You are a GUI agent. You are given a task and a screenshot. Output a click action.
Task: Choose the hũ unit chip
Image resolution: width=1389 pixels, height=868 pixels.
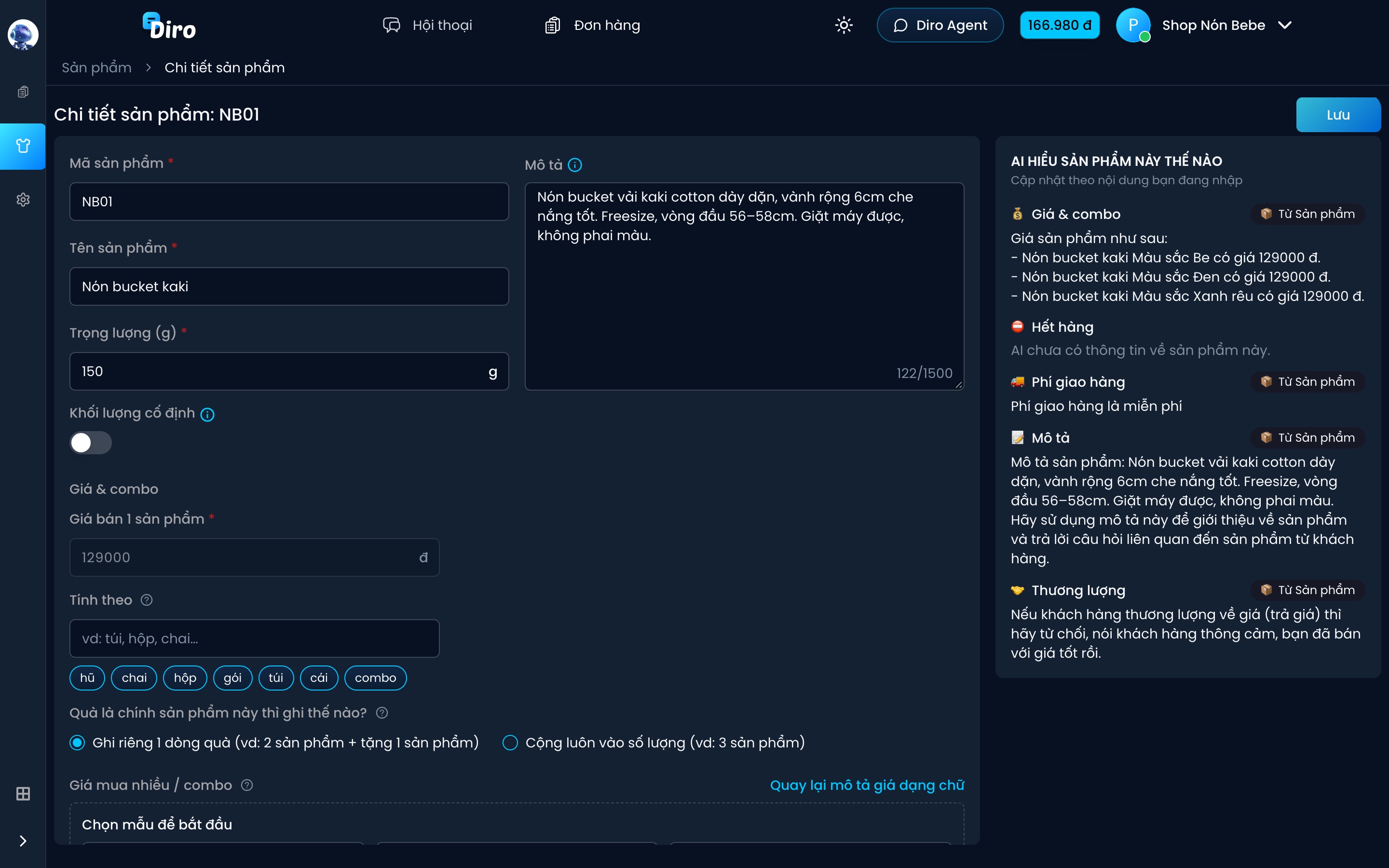pyautogui.click(x=87, y=678)
